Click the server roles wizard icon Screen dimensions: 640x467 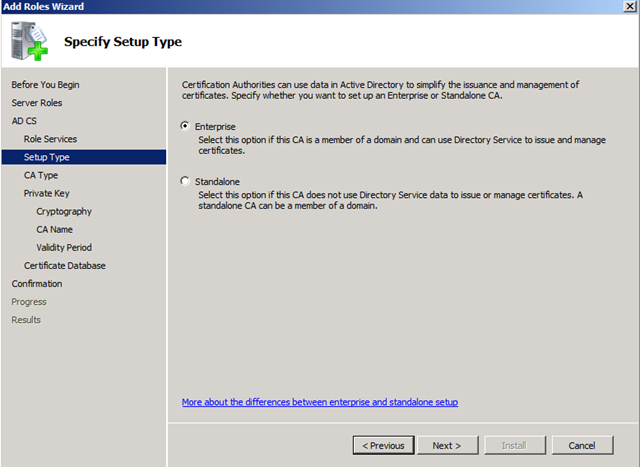29,41
